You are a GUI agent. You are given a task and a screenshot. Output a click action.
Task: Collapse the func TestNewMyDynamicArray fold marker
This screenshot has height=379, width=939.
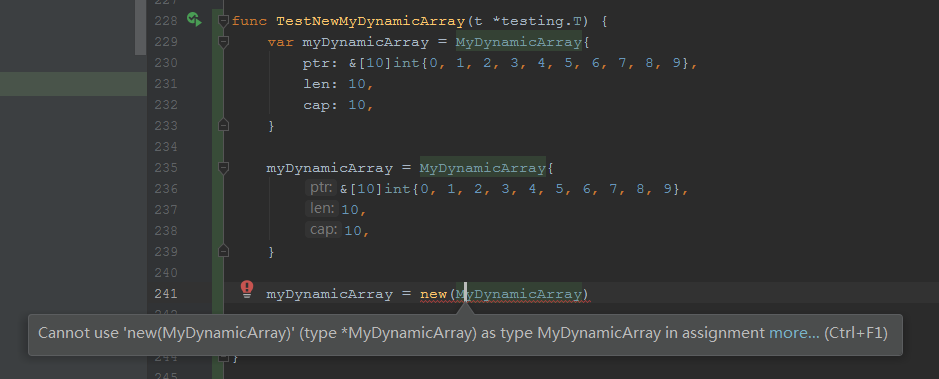tap(223, 21)
